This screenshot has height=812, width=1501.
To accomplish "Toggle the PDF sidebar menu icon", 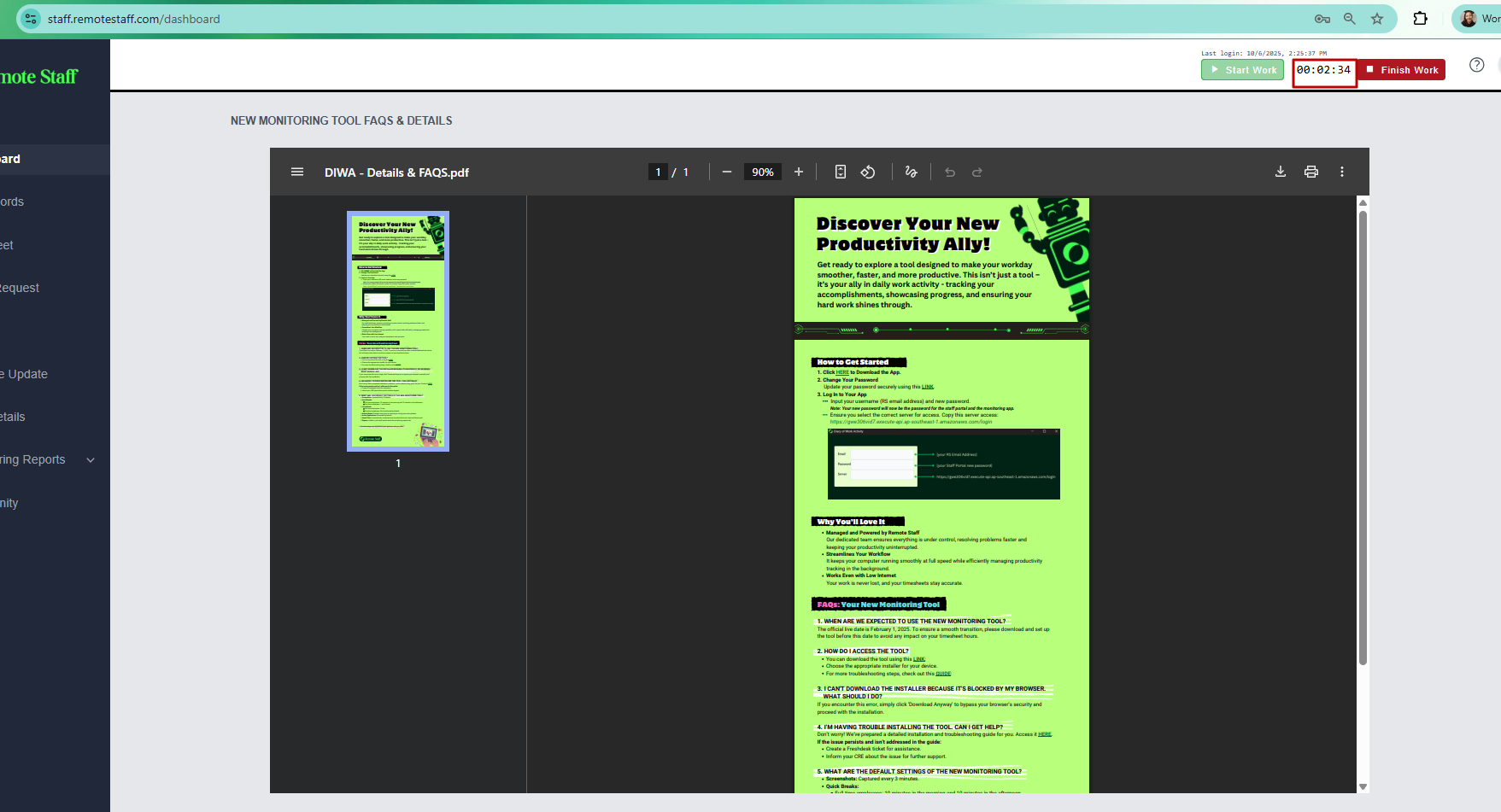I will (297, 172).
